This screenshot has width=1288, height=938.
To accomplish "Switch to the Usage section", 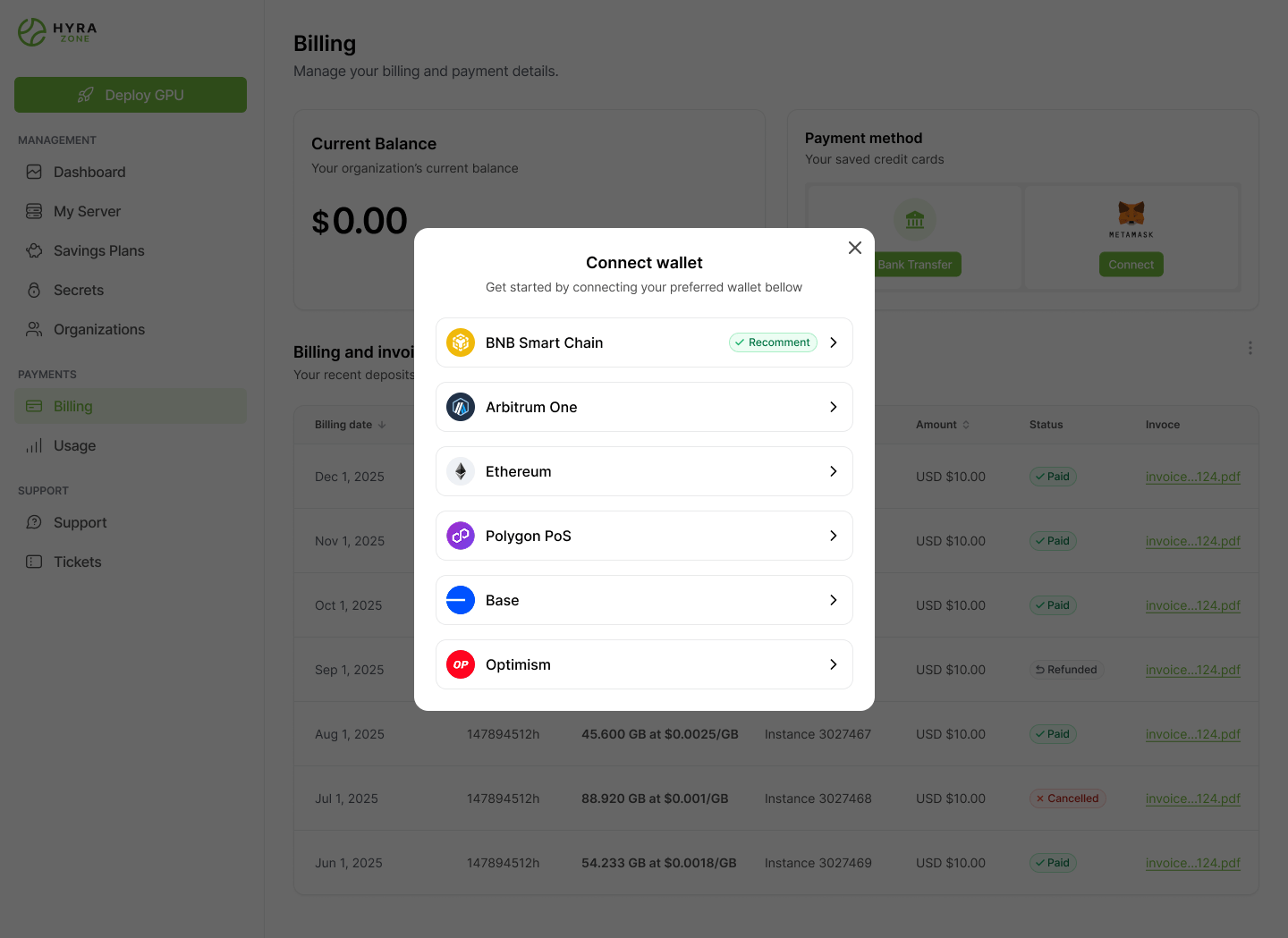I will (75, 445).
